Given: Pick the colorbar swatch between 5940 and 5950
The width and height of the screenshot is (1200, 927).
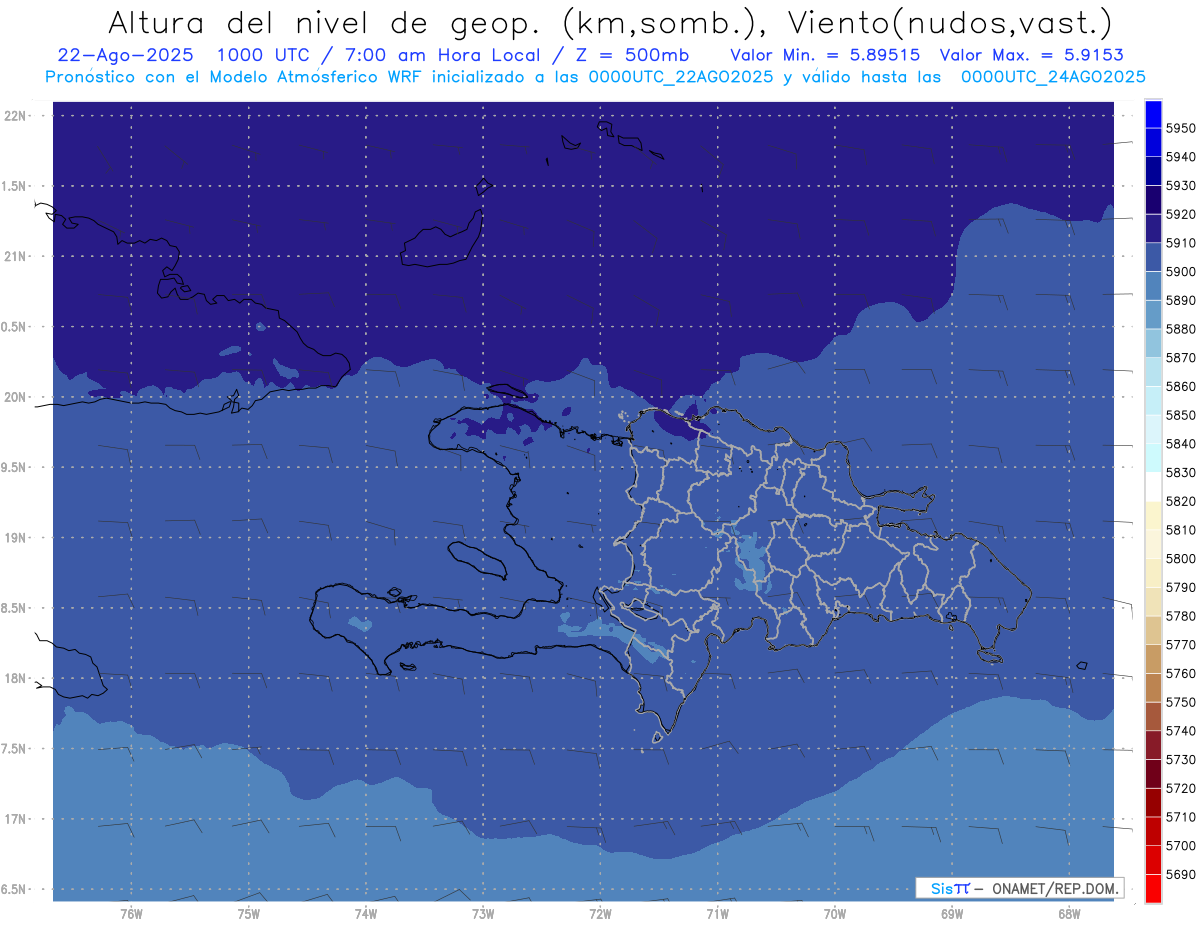Looking at the screenshot, I should click(x=1152, y=143).
